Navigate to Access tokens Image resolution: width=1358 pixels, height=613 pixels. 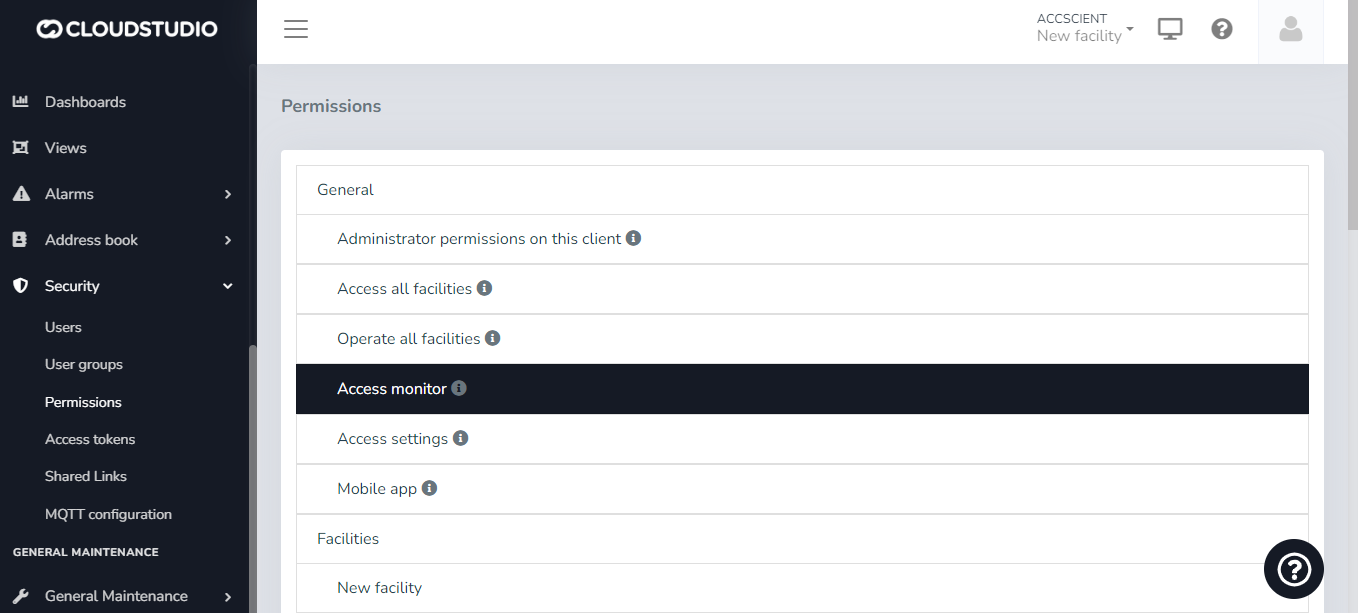(x=90, y=439)
